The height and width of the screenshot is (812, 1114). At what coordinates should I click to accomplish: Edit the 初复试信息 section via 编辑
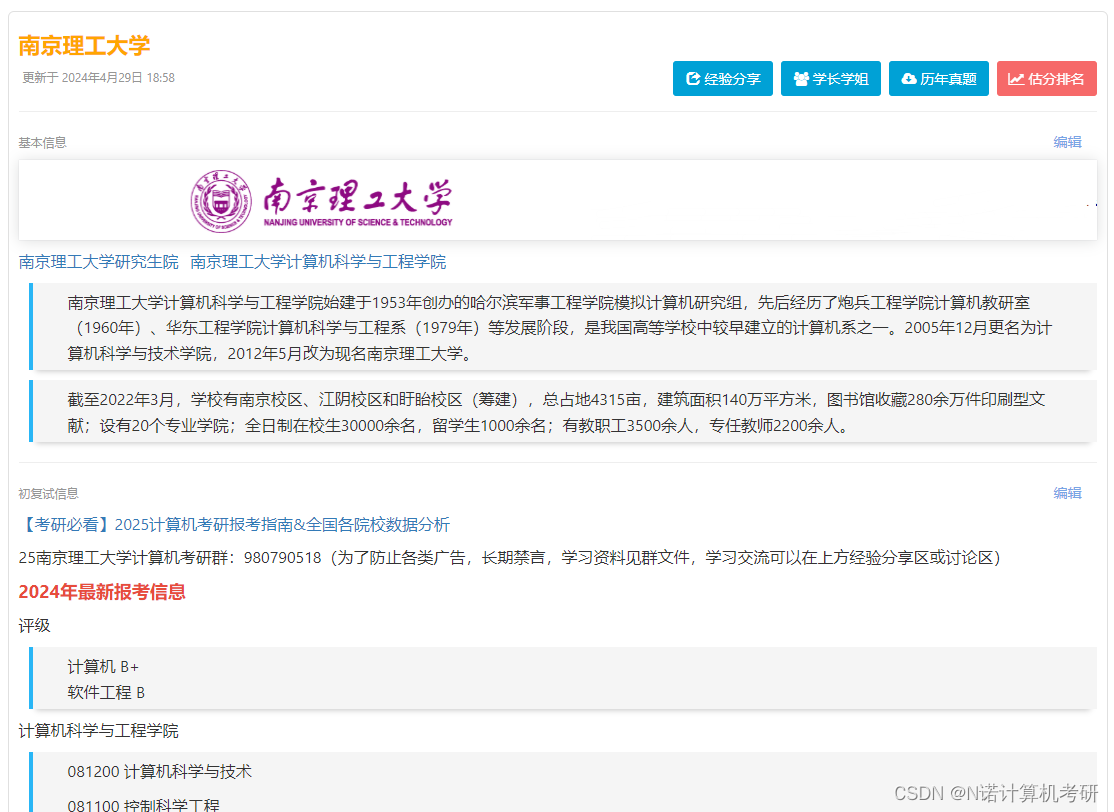click(x=1067, y=493)
